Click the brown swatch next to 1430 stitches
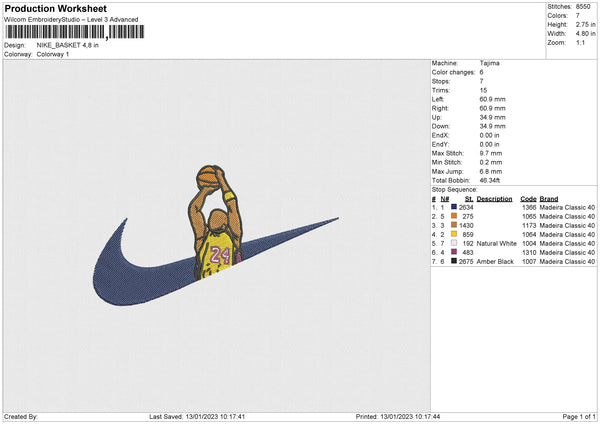This screenshot has width=600, height=424. click(x=454, y=225)
